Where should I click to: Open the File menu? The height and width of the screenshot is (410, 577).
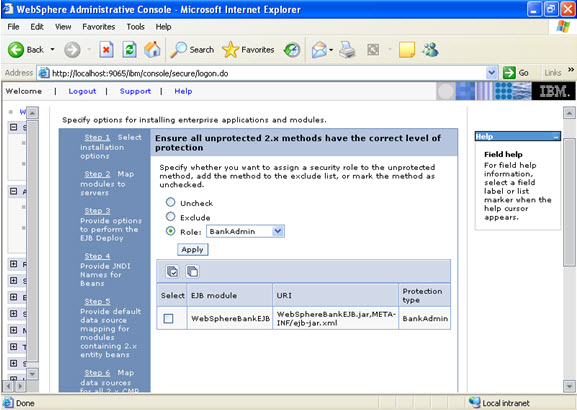coord(13,26)
